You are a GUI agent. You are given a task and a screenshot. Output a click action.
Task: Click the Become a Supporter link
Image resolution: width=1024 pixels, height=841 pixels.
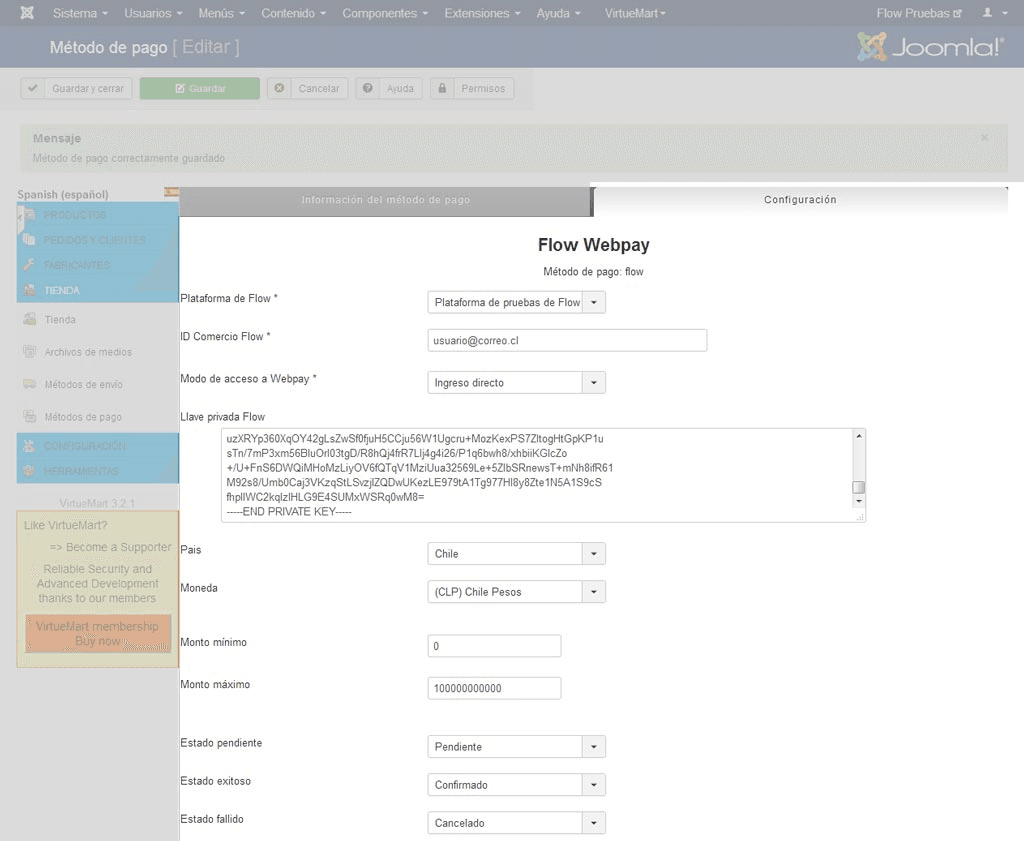pyautogui.click(x=110, y=547)
